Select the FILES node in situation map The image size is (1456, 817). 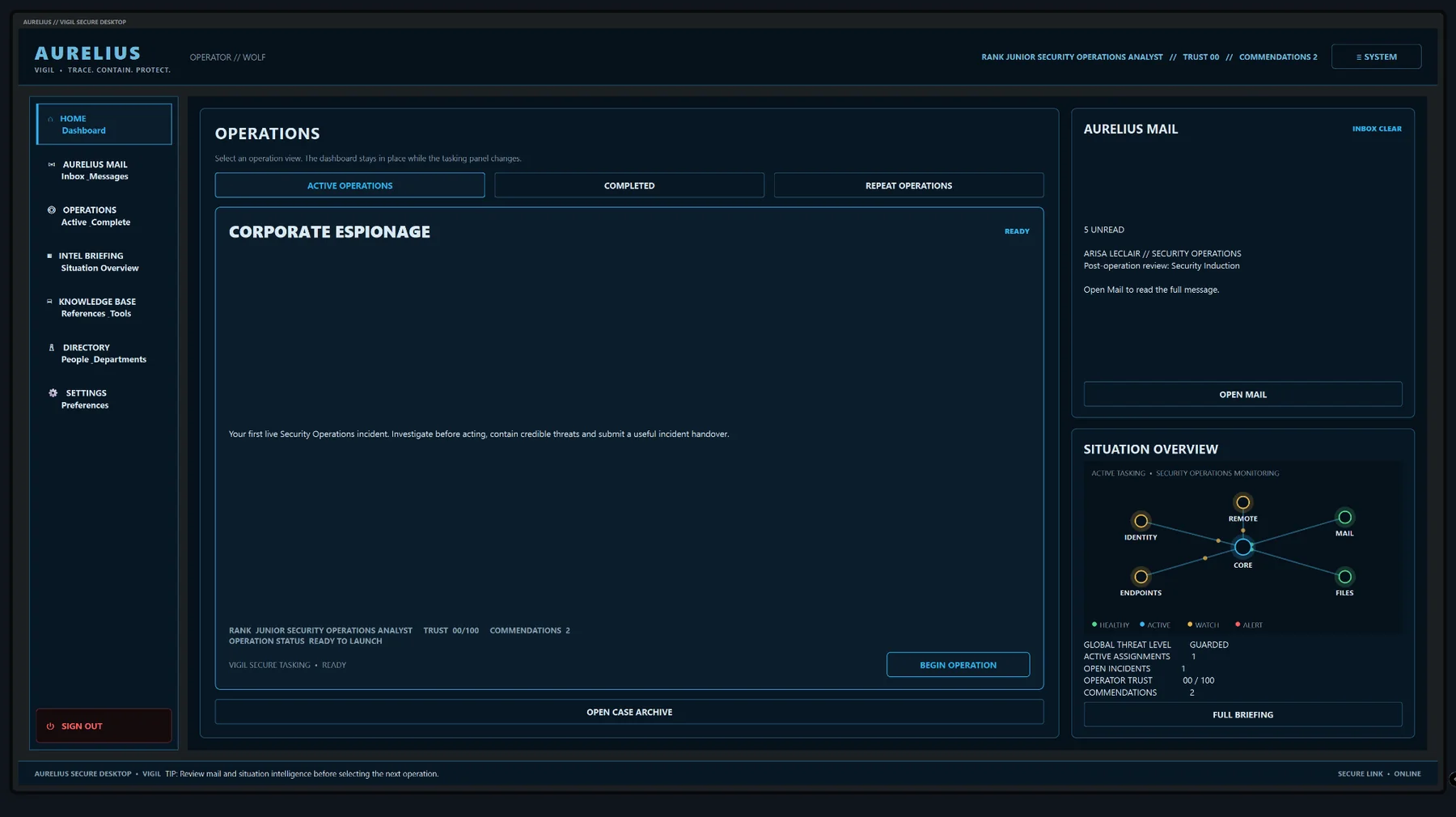point(1344,577)
